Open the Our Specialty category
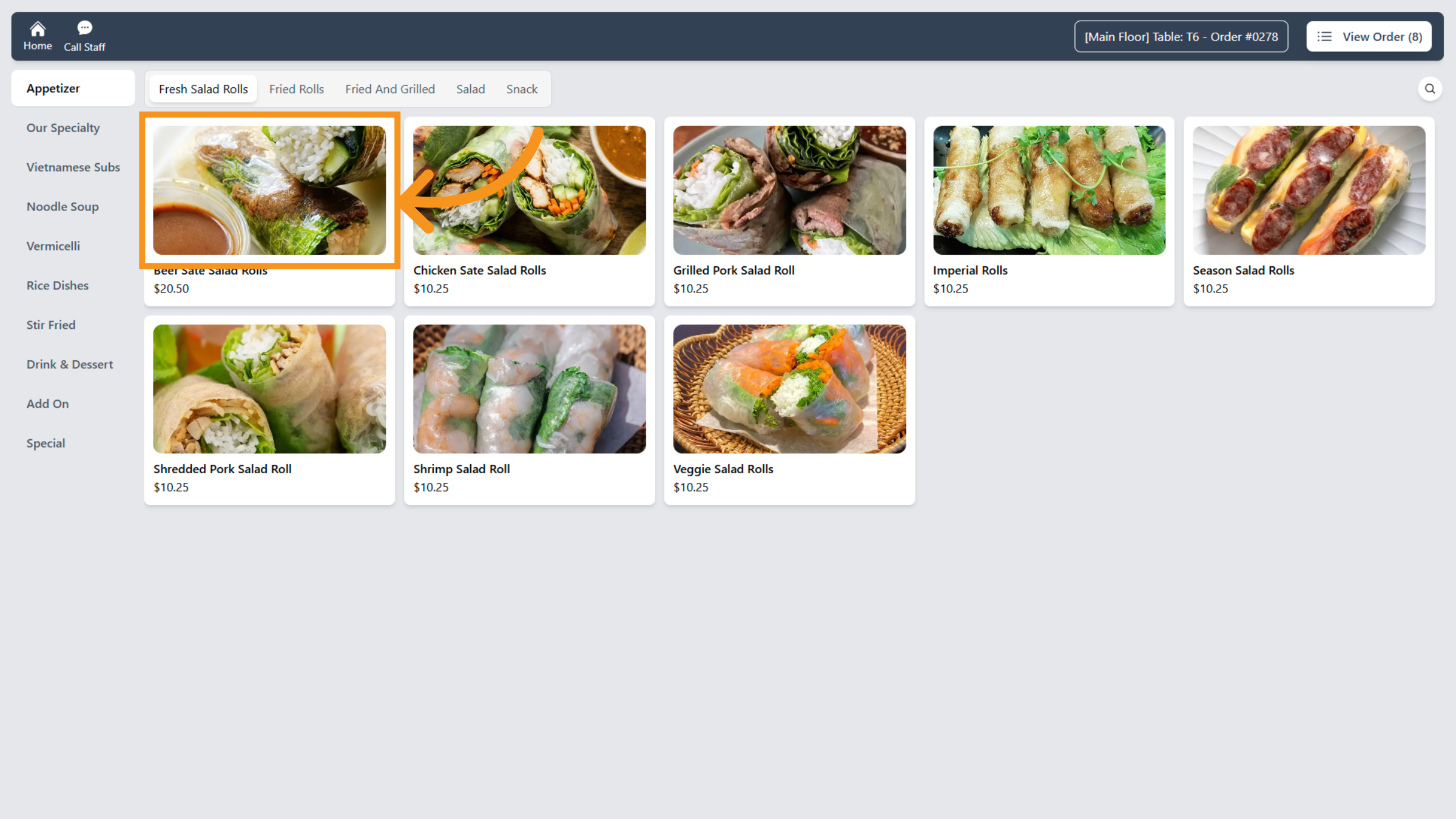The height and width of the screenshot is (819, 1456). [63, 127]
